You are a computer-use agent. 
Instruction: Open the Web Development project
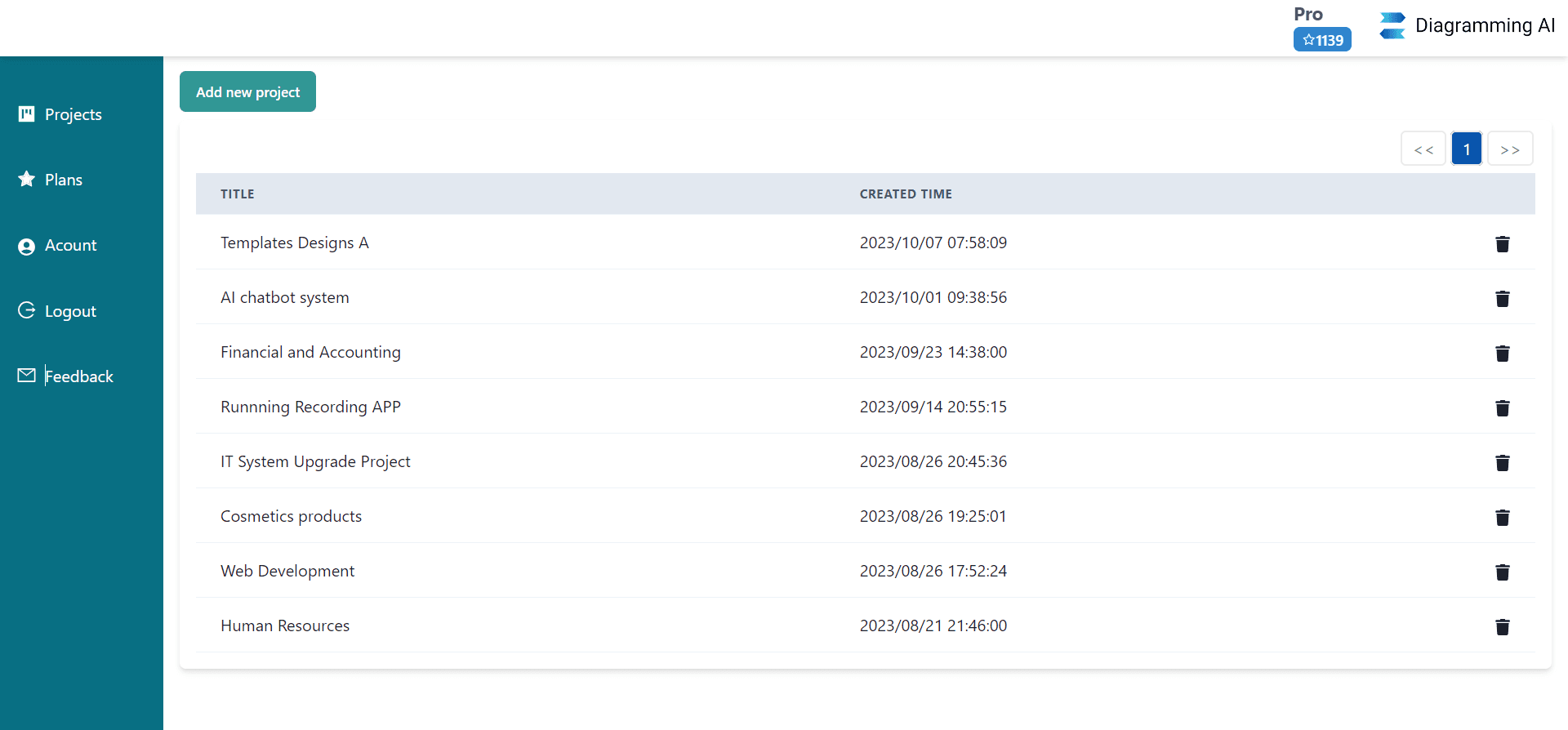(x=287, y=571)
